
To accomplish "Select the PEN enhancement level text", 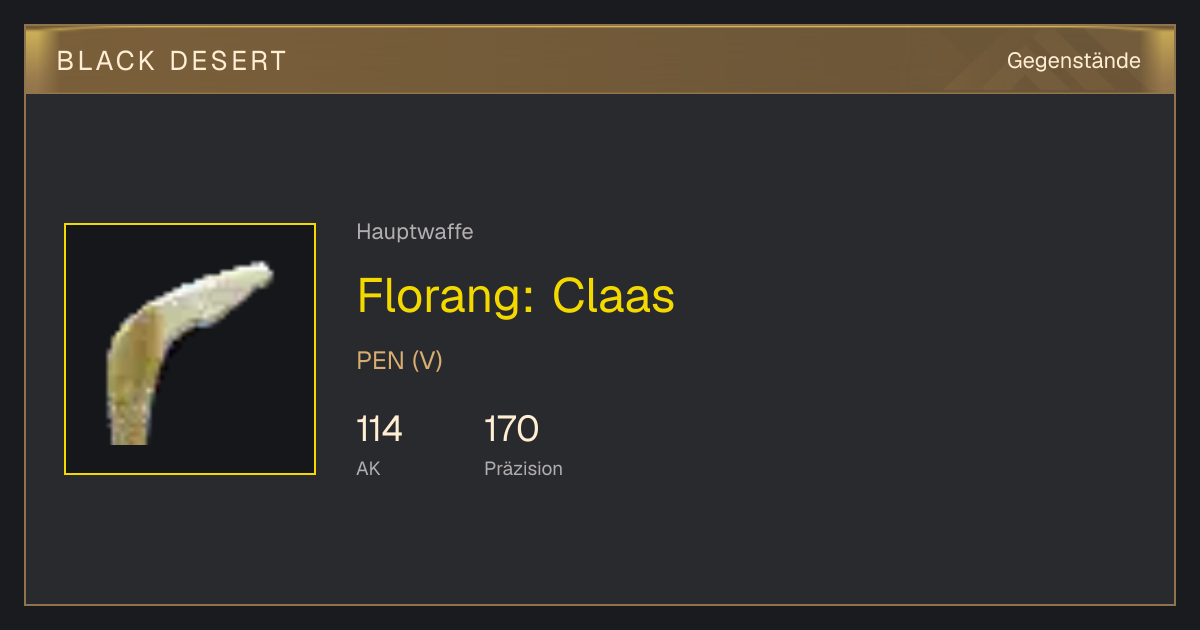I will 380,361.
